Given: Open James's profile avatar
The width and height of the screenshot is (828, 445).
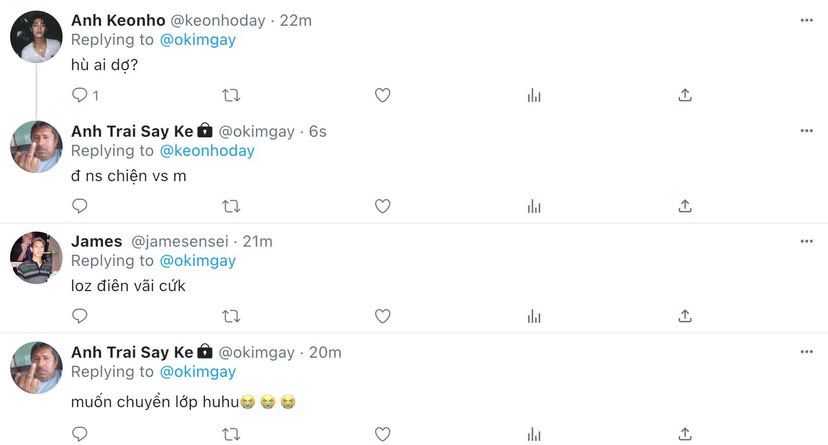Looking at the screenshot, I should [x=36, y=258].
